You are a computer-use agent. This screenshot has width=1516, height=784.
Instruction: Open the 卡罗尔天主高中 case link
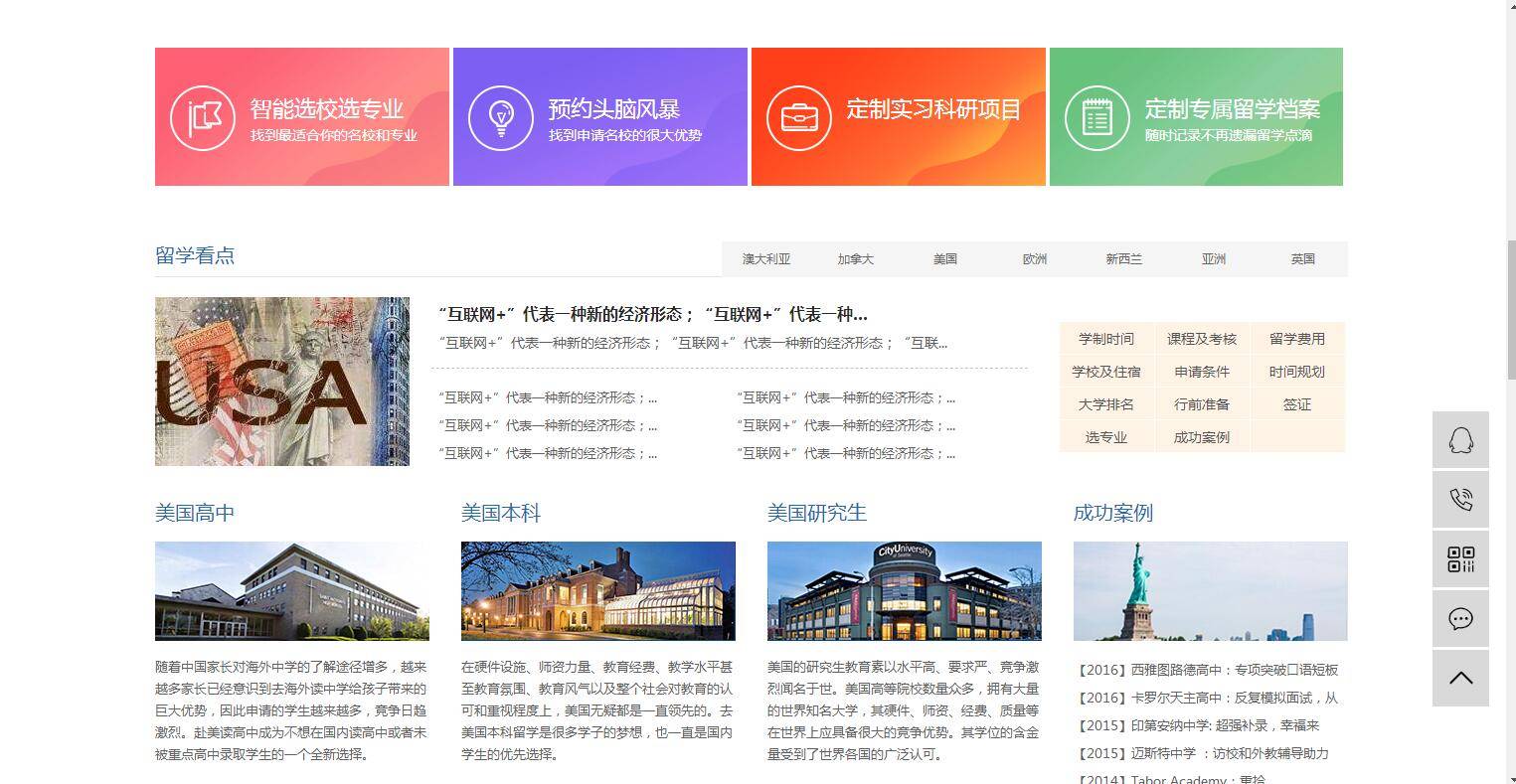click(1208, 698)
